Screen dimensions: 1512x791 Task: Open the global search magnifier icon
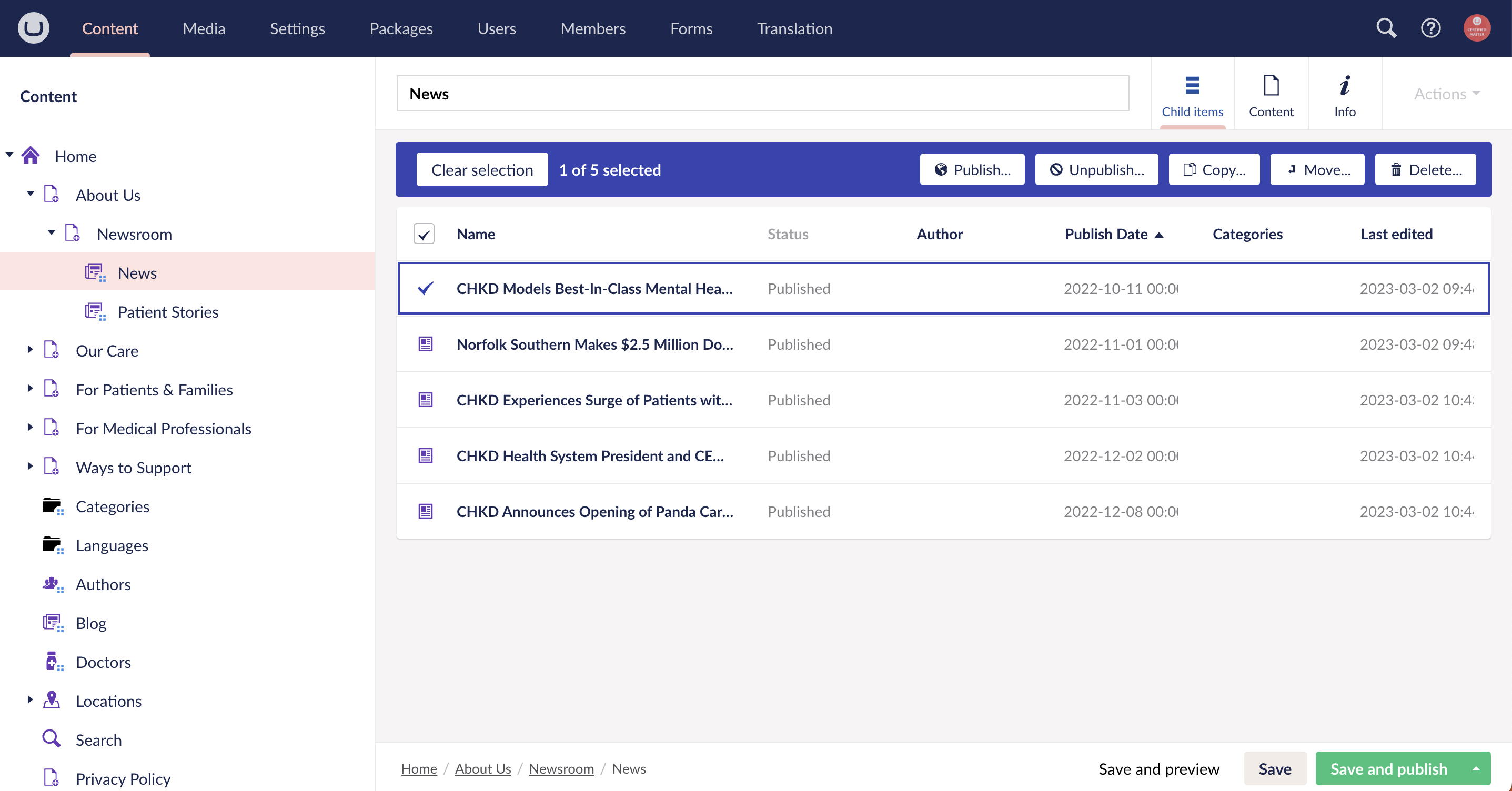tap(1385, 27)
